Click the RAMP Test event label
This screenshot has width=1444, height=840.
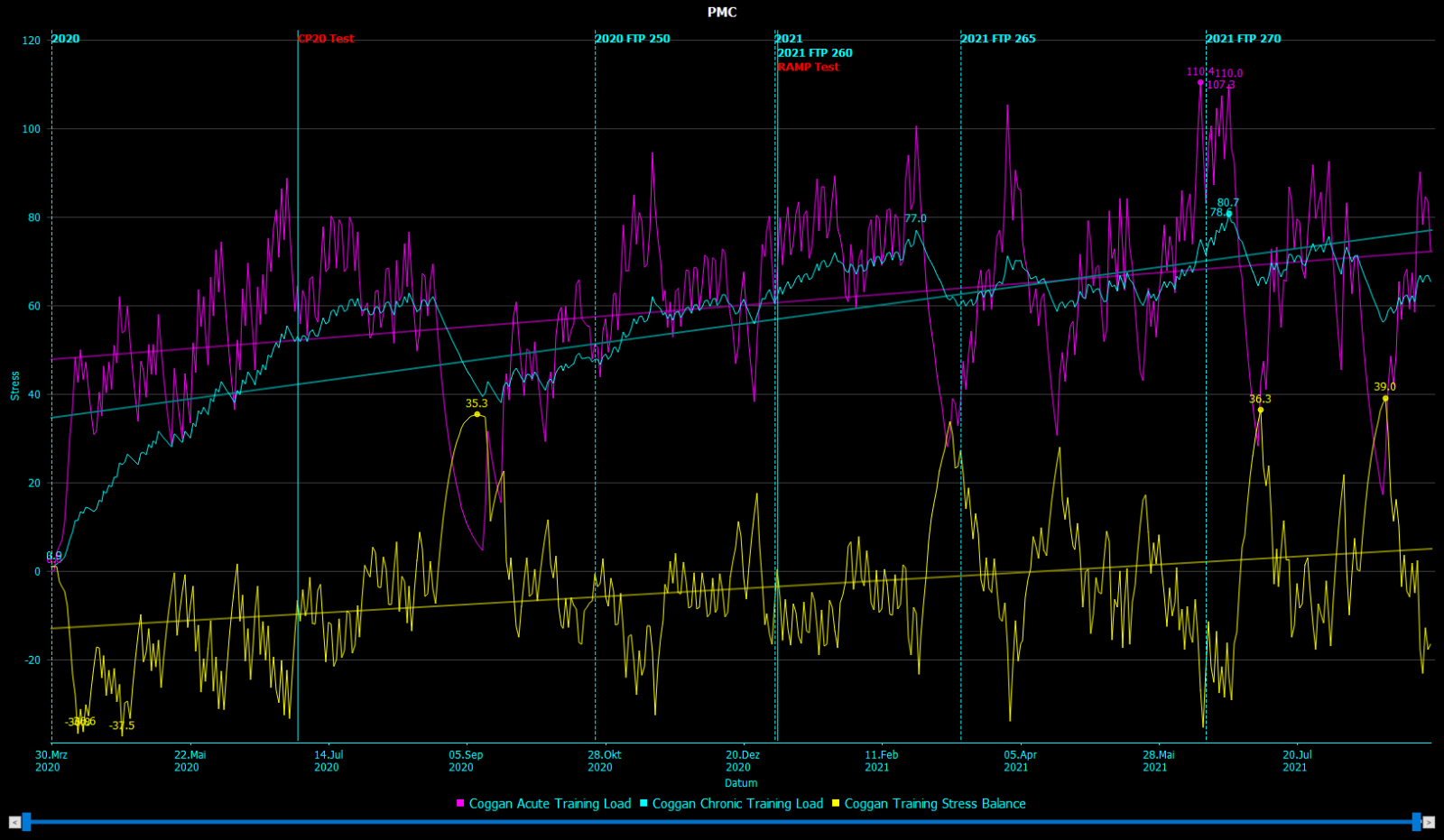click(x=809, y=67)
